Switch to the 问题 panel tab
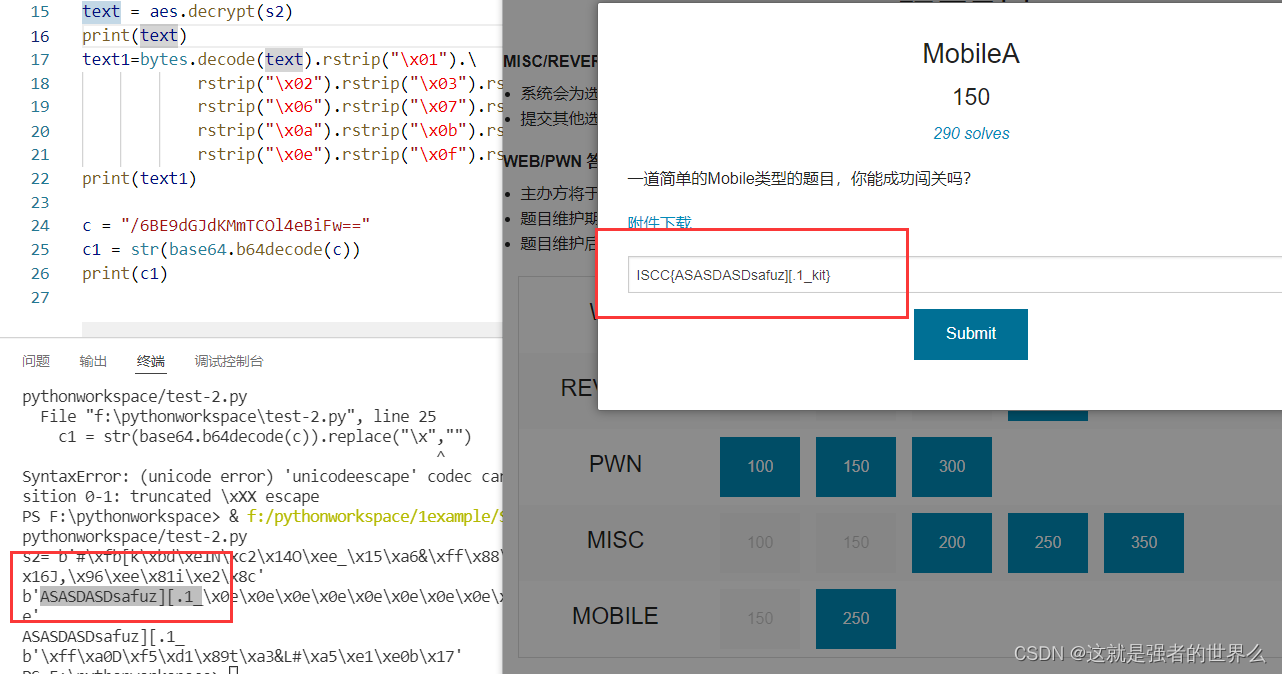Image resolution: width=1282 pixels, height=674 pixels. point(35,361)
